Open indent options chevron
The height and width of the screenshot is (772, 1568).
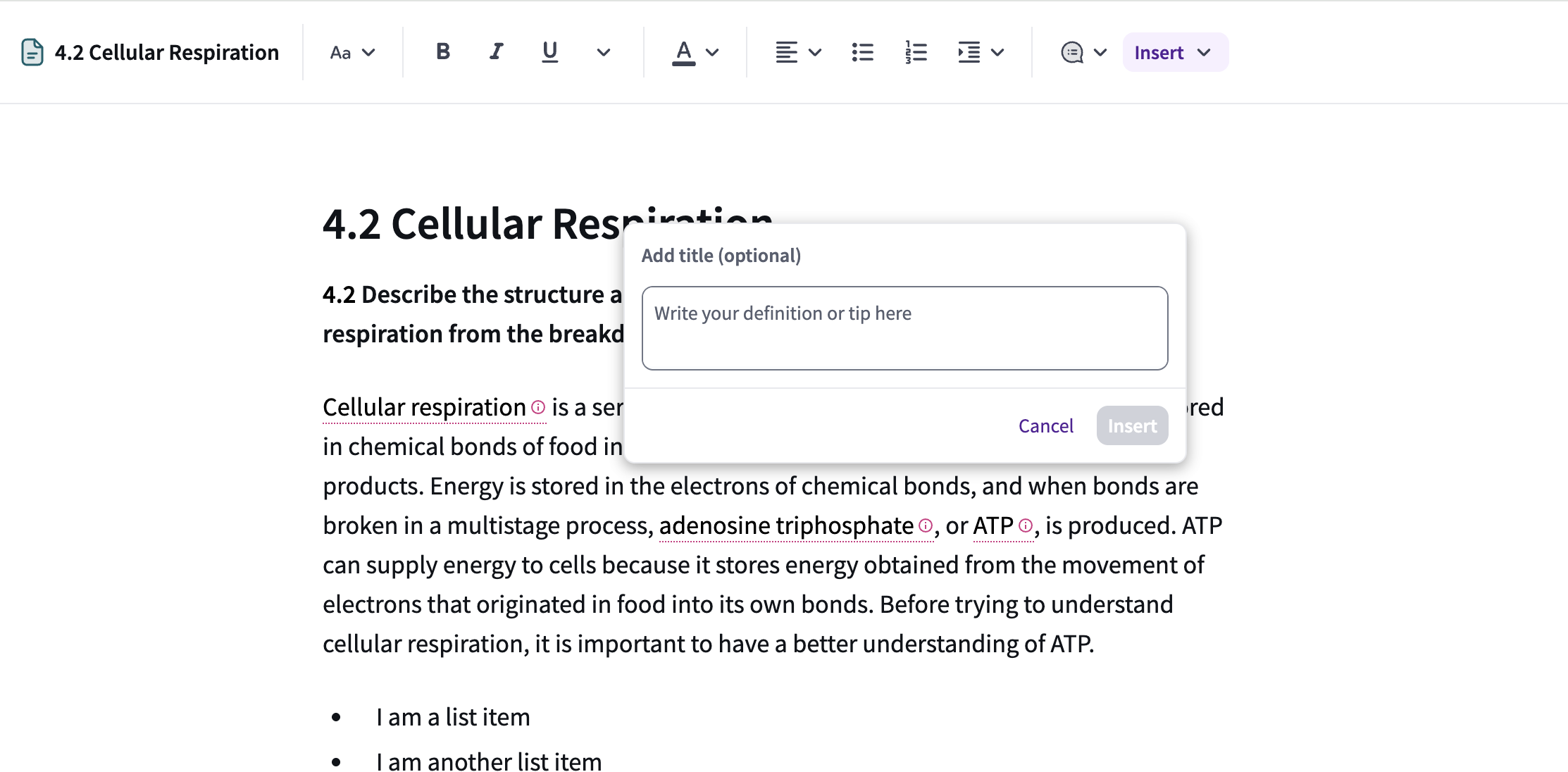(997, 52)
